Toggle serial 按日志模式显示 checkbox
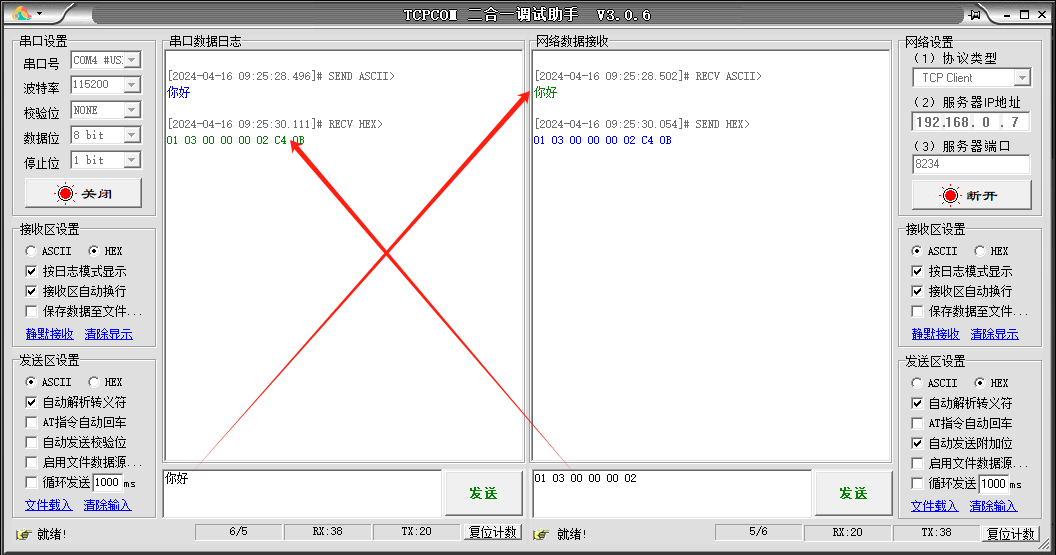The width and height of the screenshot is (1056, 555). (x=31, y=271)
